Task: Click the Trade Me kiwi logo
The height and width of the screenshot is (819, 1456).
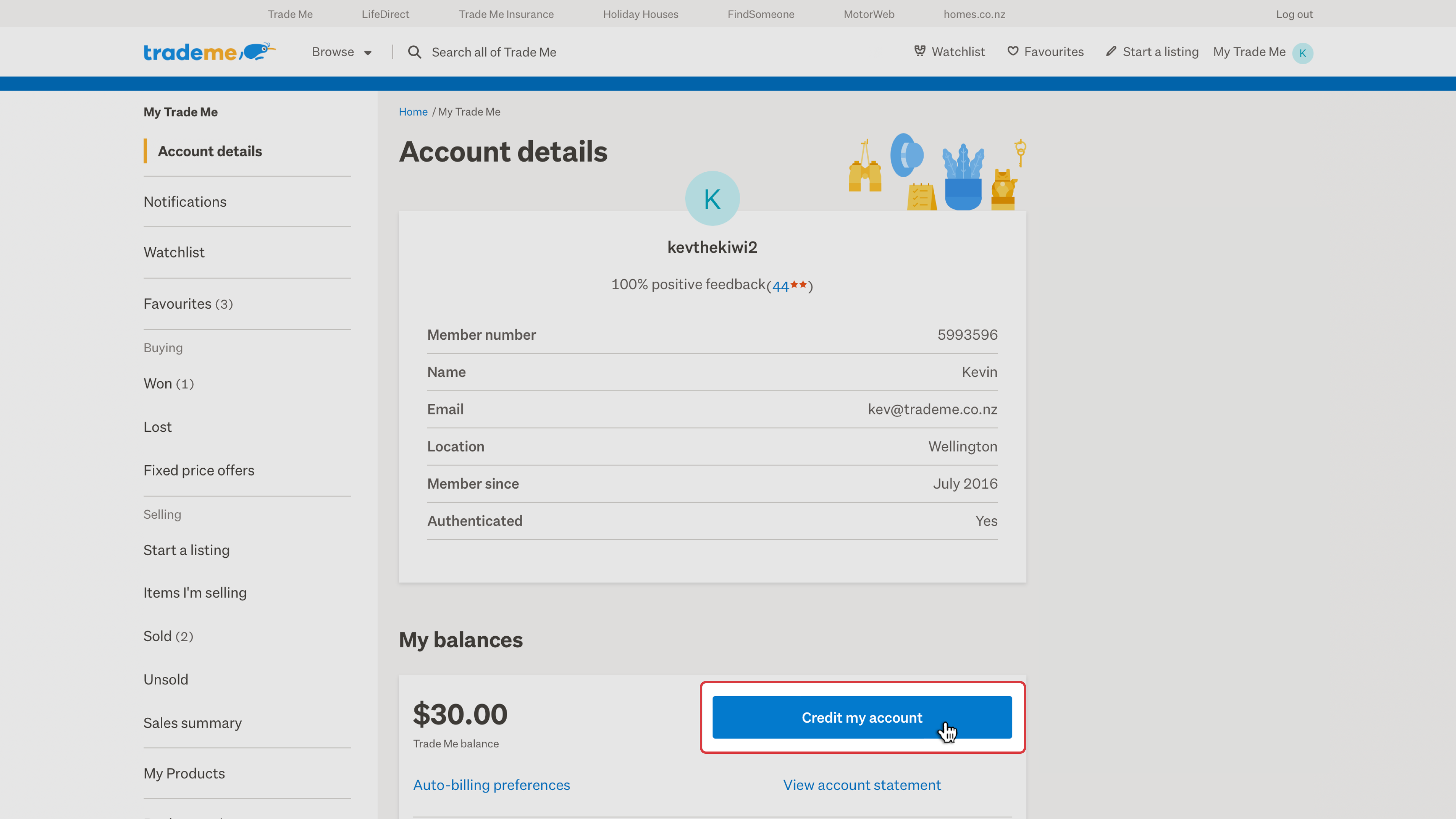Action: coord(209,52)
